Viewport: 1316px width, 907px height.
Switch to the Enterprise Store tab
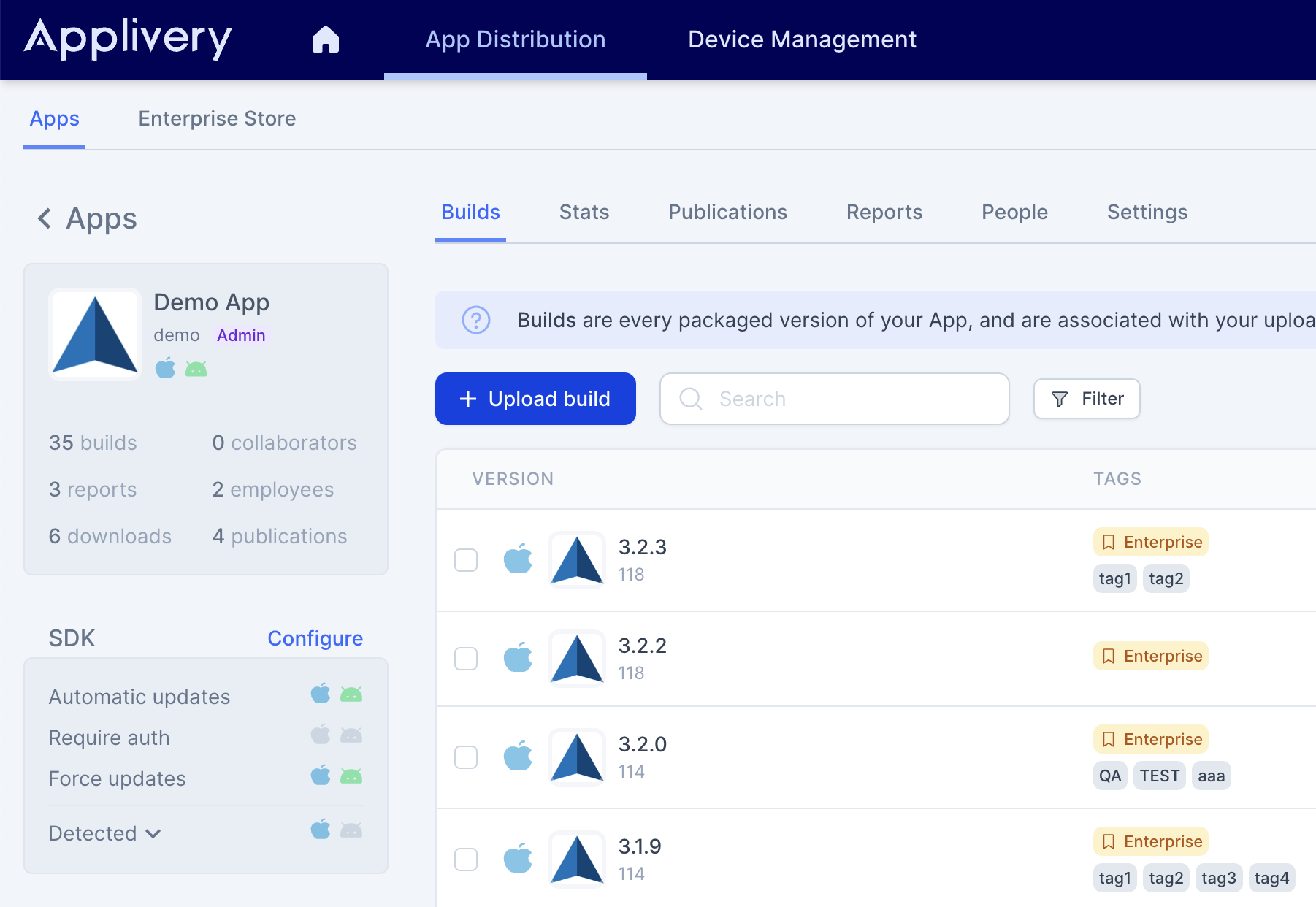tap(217, 118)
